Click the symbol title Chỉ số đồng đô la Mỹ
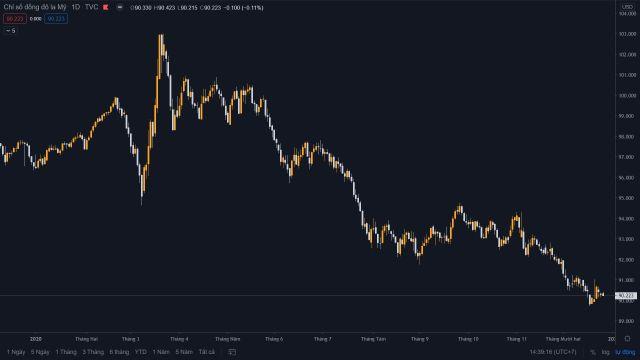Viewport: 640px width, 360px height. pyautogui.click(x=35, y=7)
